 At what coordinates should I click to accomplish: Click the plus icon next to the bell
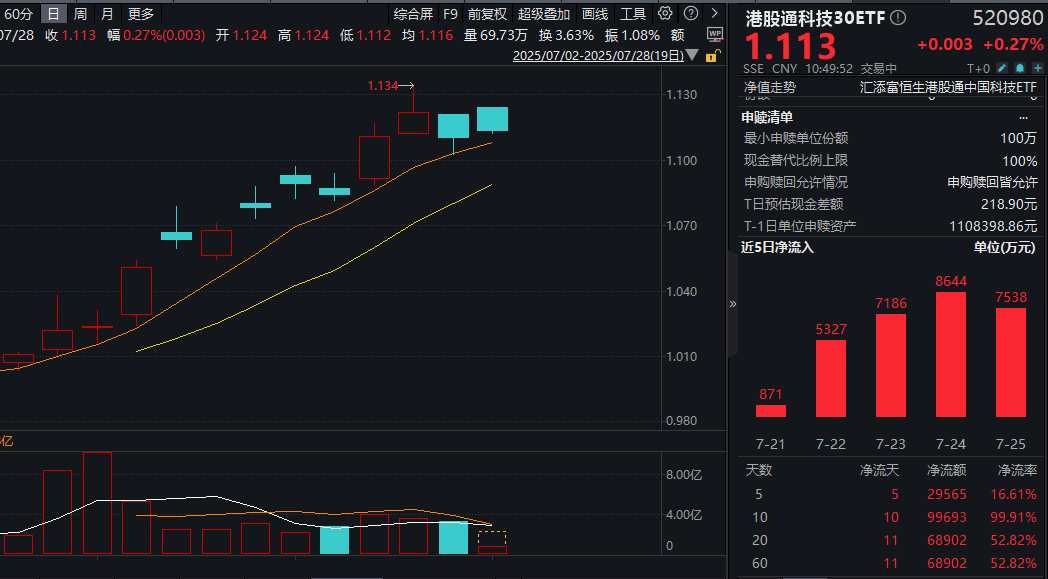(1037, 68)
